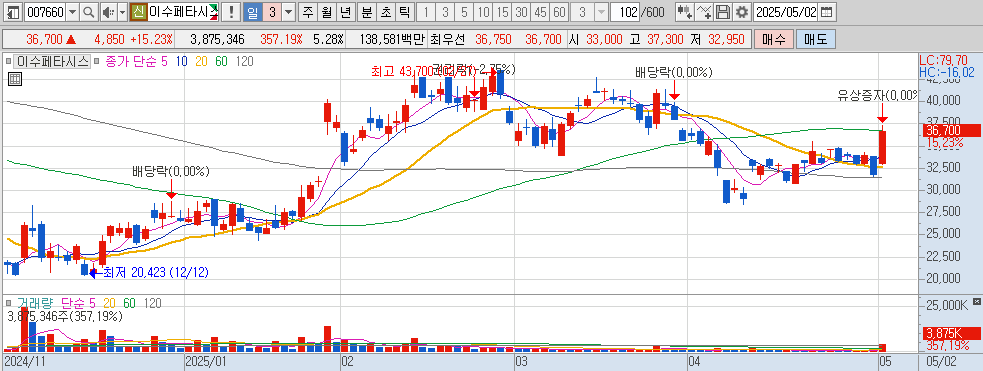Click the December 배당락 event marker arrow
Viewport: 983px width, 371px height.
171,189
